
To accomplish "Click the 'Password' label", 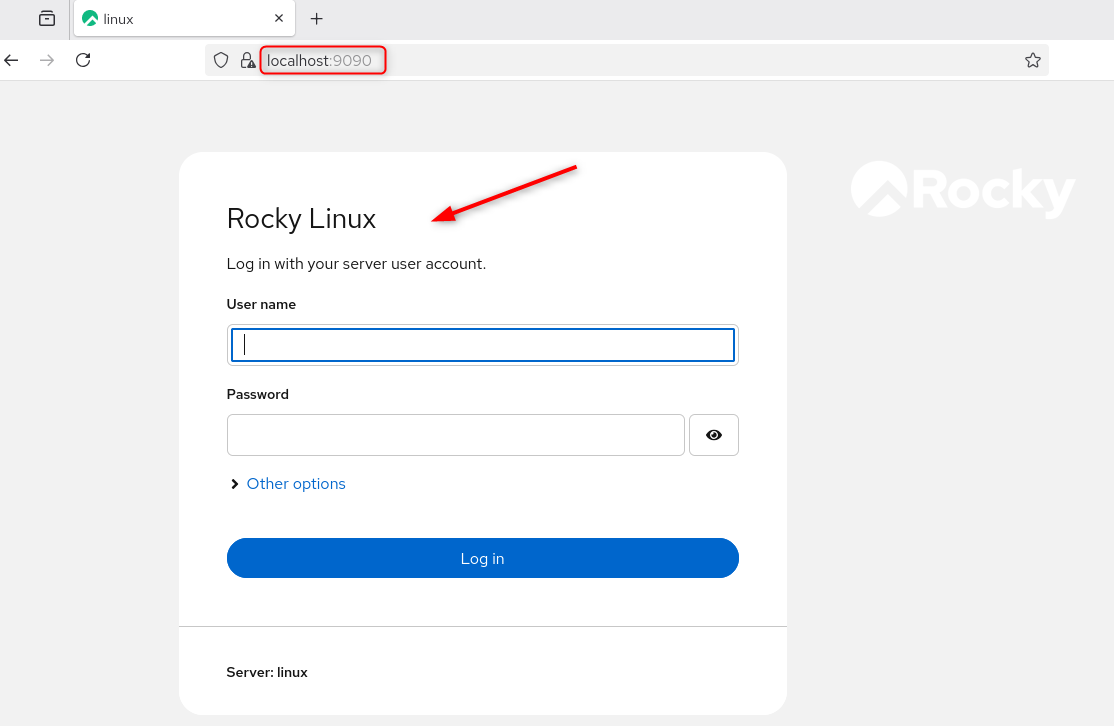I will (x=258, y=395).
